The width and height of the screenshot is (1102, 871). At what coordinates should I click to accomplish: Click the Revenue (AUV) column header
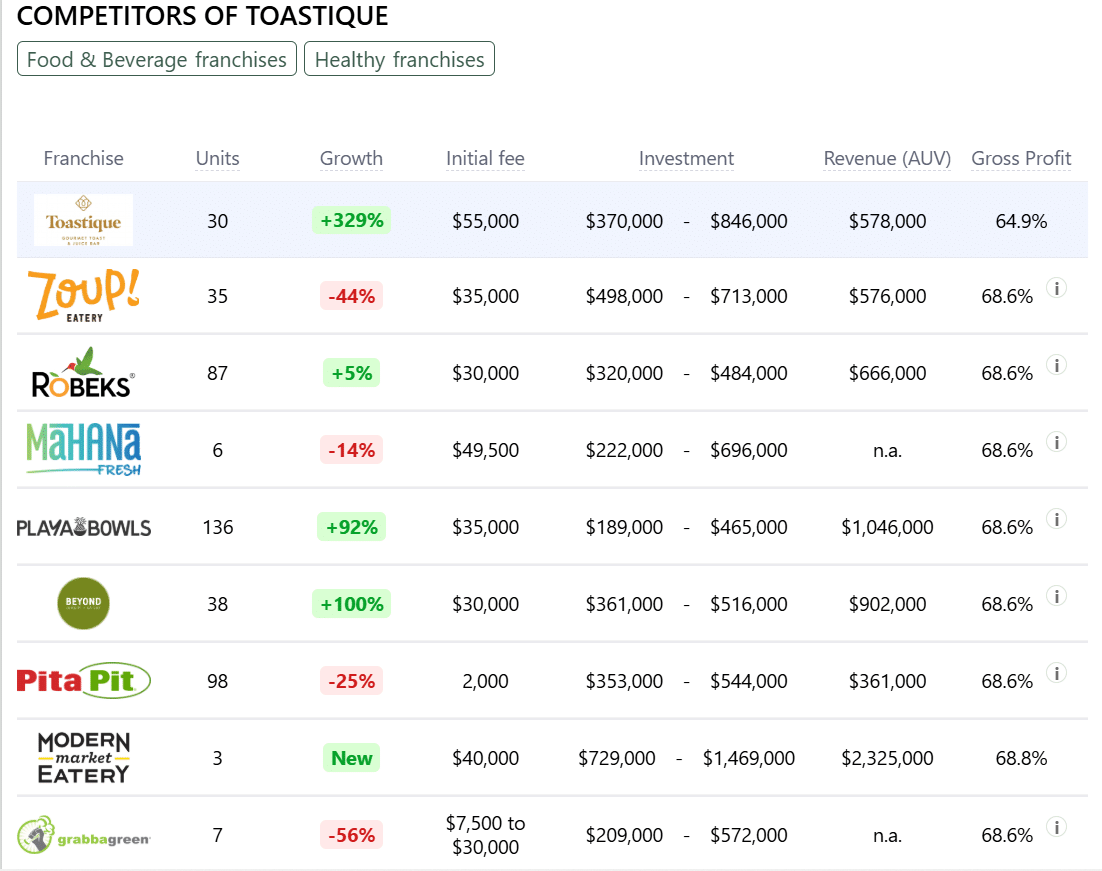pyautogui.click(x=888, y=159)
